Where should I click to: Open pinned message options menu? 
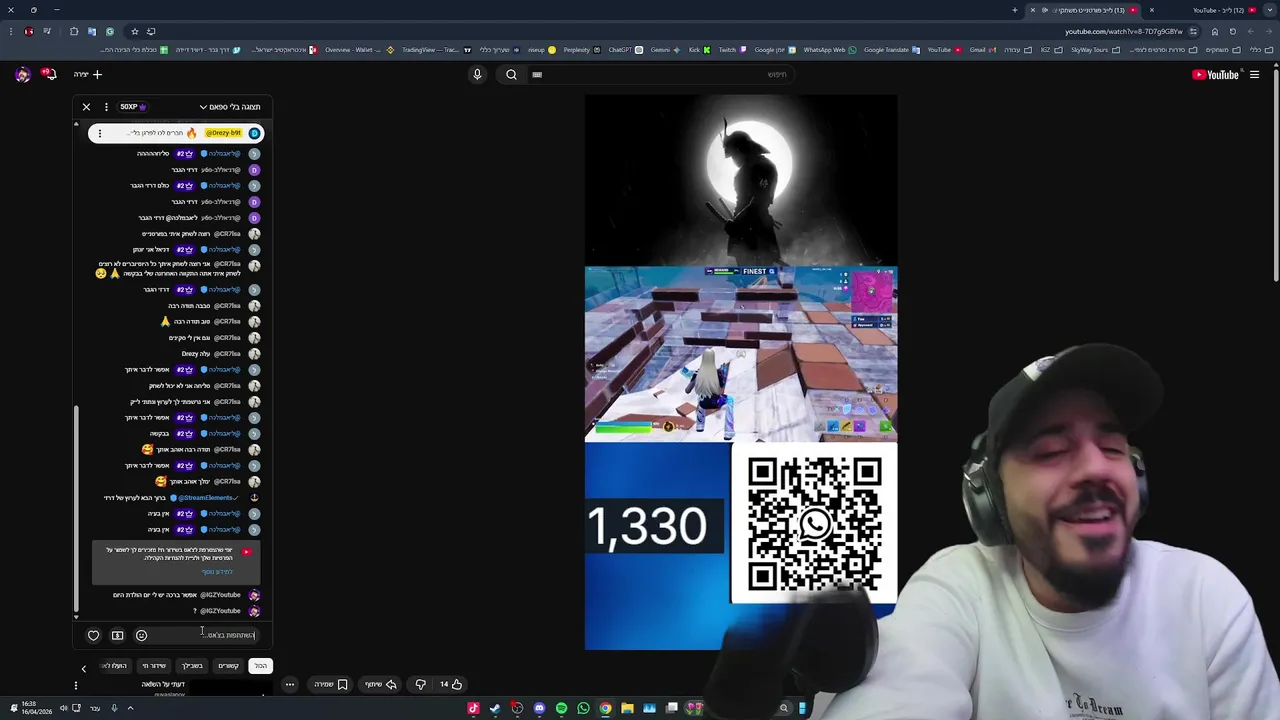99,133
